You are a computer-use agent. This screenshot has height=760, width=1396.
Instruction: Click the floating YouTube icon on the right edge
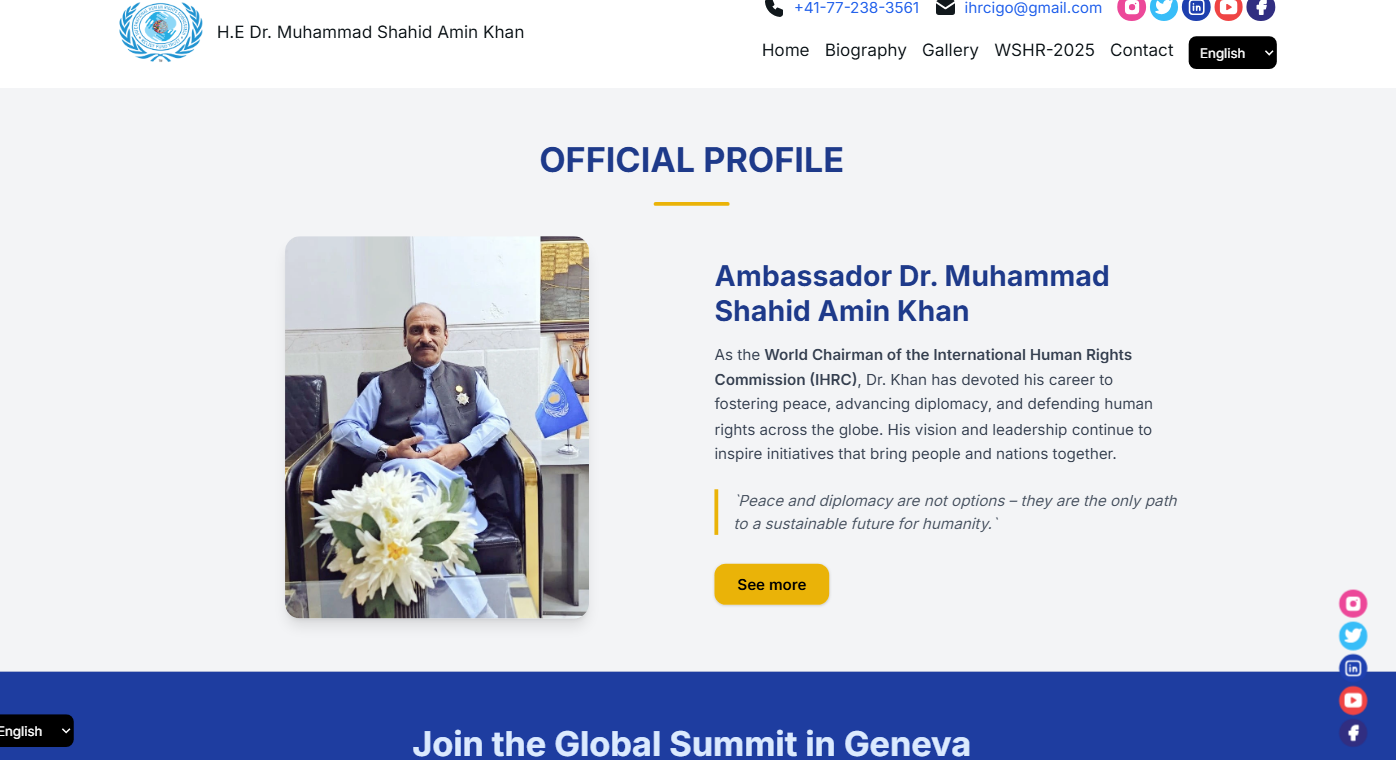click(x=1353, y=700)
